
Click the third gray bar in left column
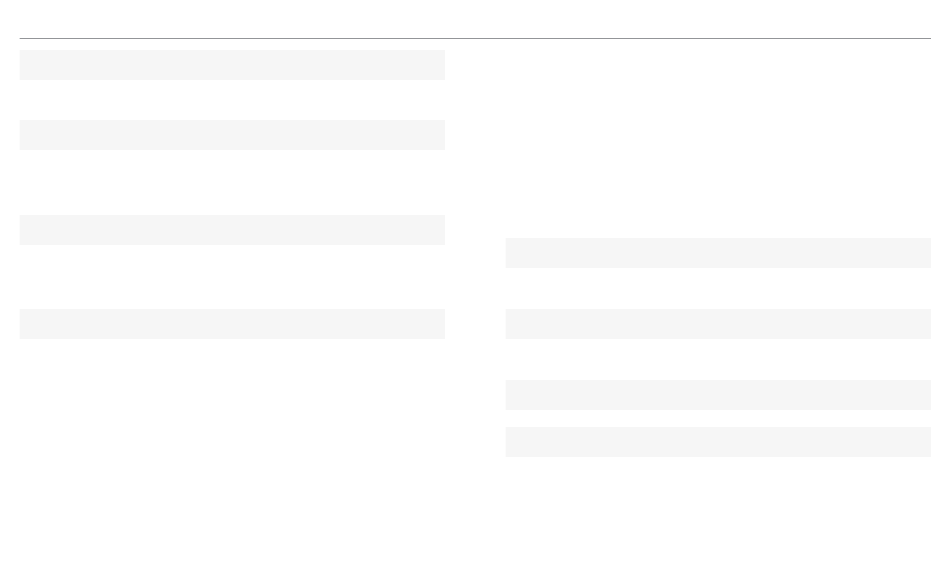tap(232, 230)
